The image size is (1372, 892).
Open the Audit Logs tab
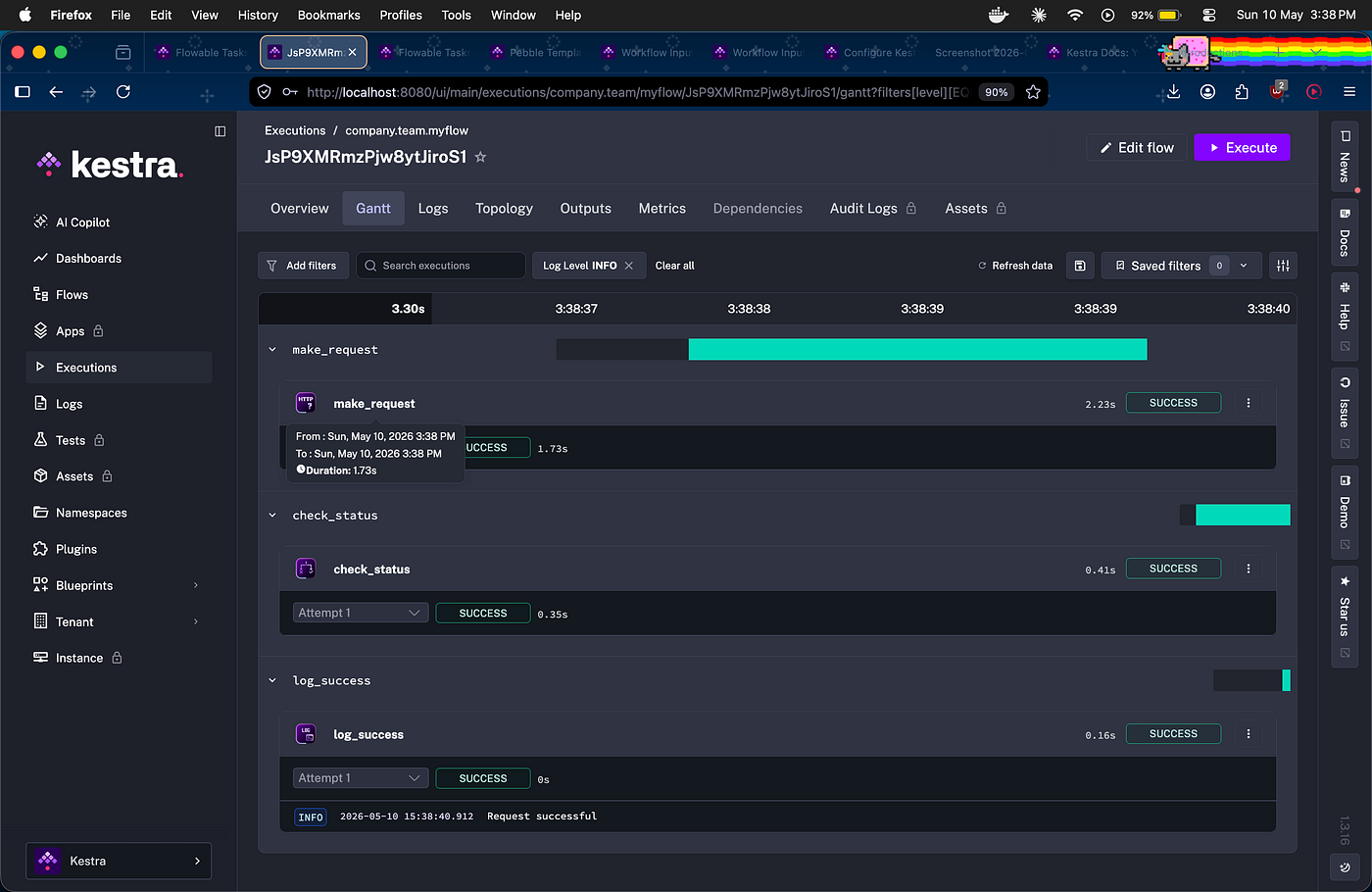click(x=872, y=209)
